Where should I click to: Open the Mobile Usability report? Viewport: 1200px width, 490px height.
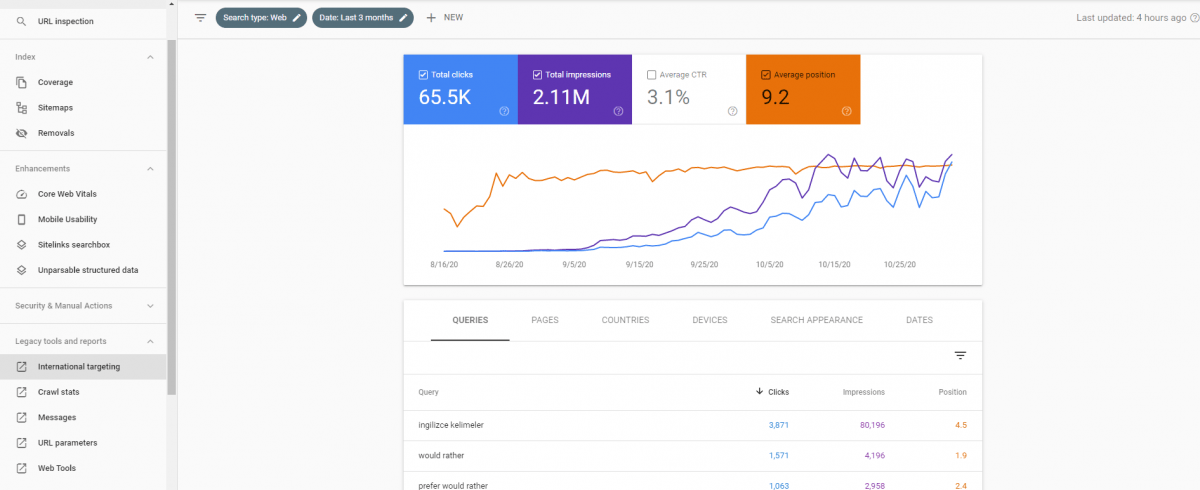click(84, 219)
